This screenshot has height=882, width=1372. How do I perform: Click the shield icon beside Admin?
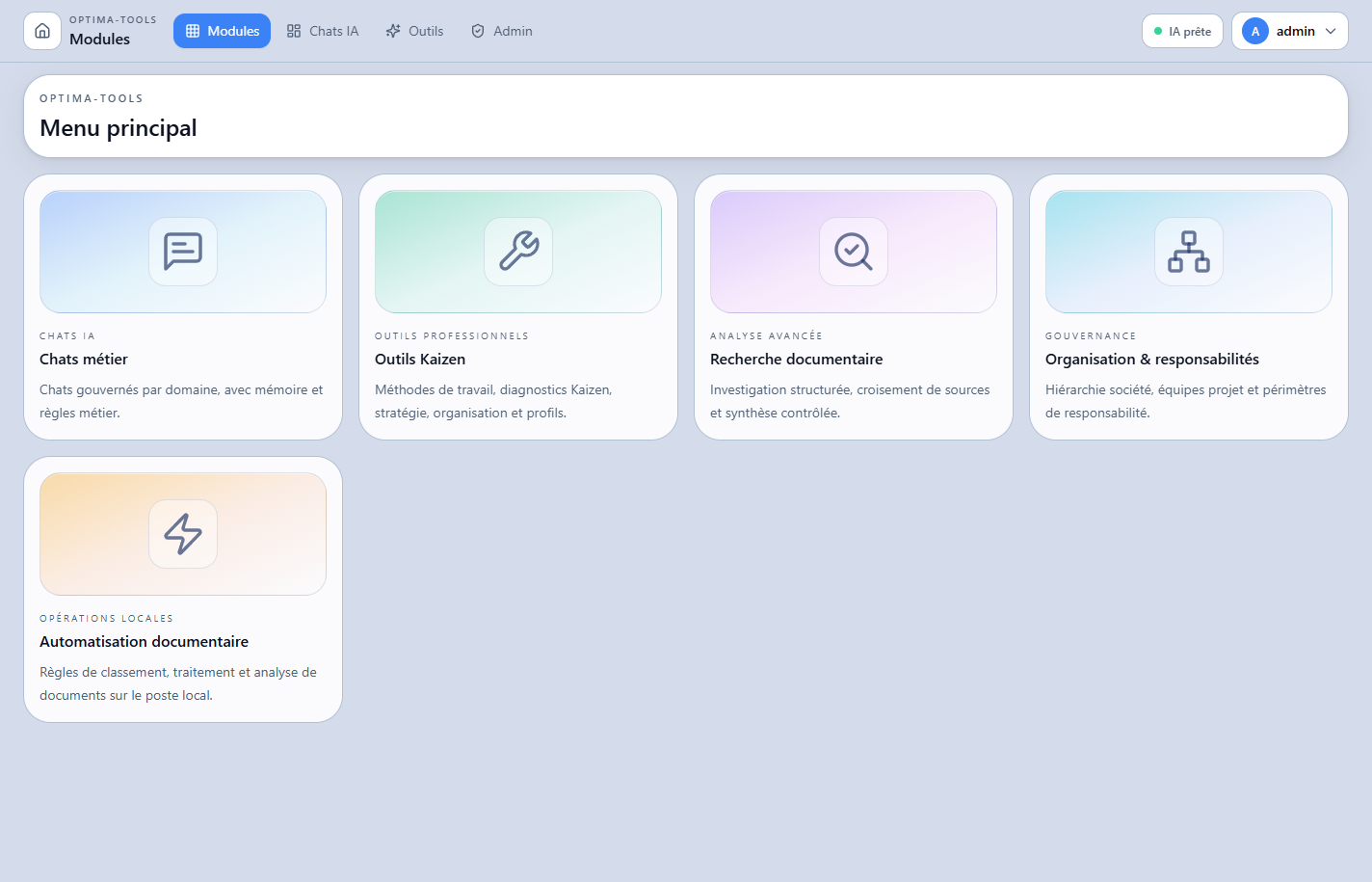(478, 31)
